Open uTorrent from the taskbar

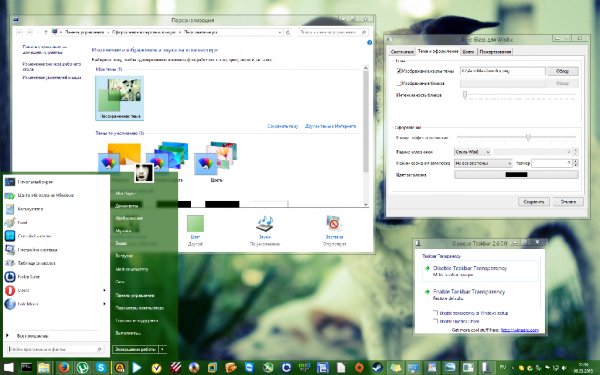point(82,368)
